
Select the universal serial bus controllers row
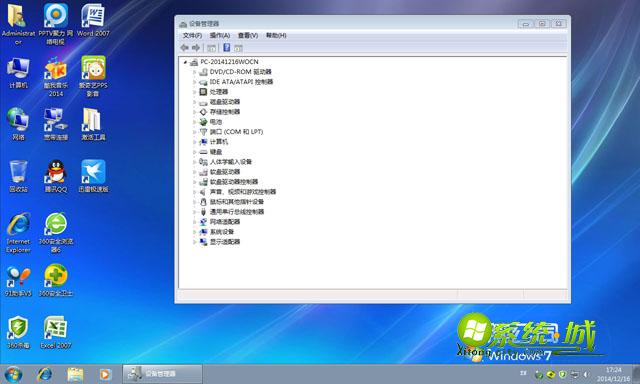(x=231, y=212)
